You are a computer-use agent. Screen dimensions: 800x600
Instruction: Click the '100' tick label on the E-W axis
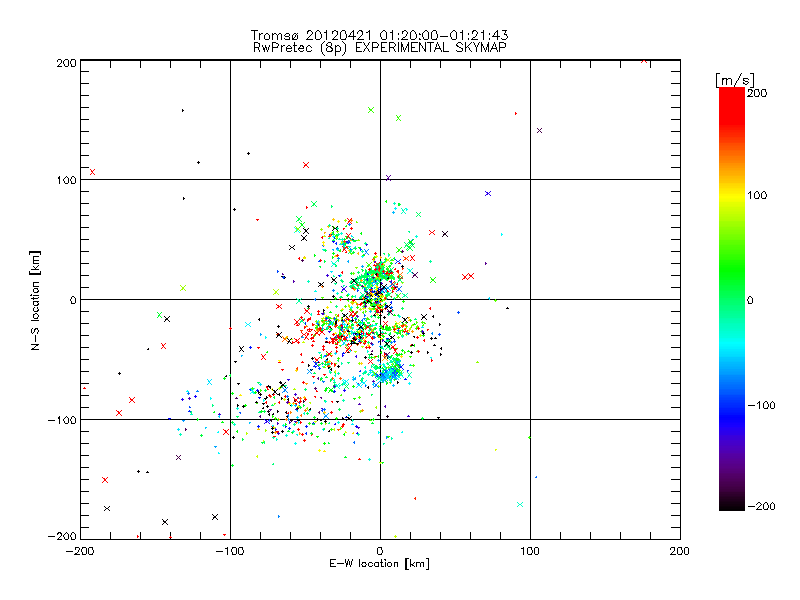[530, 551]
